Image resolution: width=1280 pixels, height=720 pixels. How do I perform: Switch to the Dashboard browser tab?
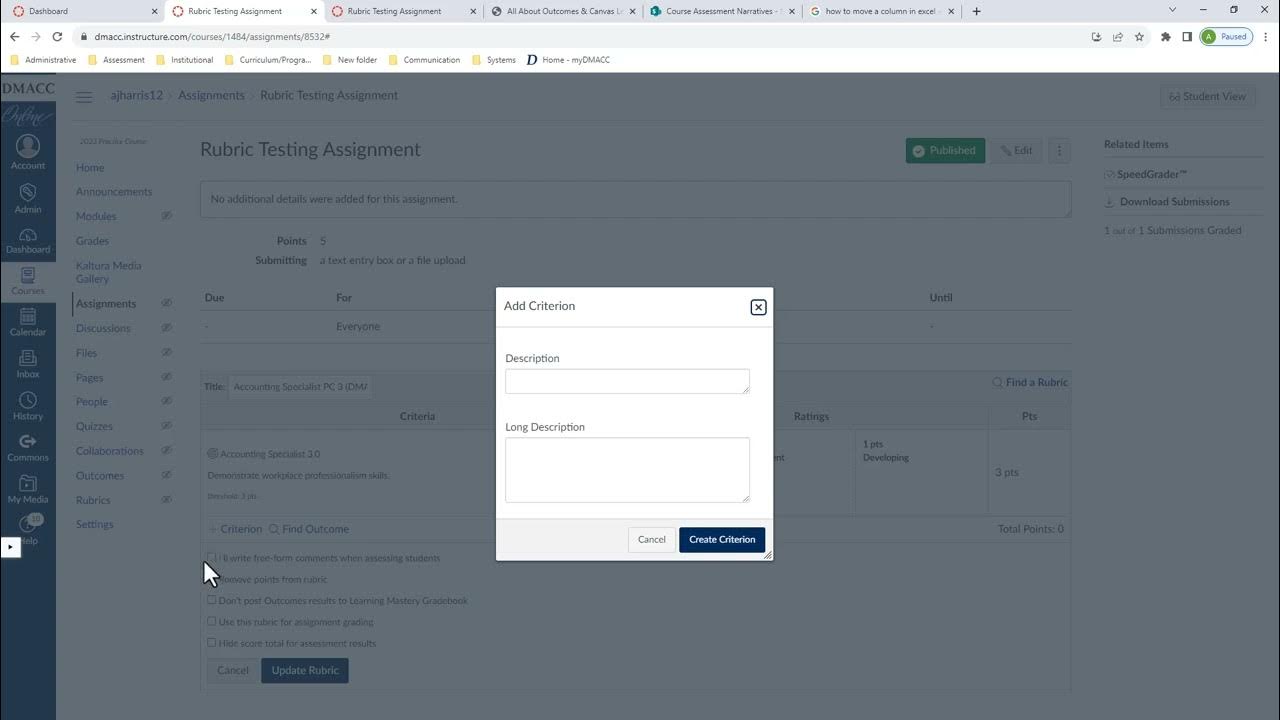coord(83,11)
